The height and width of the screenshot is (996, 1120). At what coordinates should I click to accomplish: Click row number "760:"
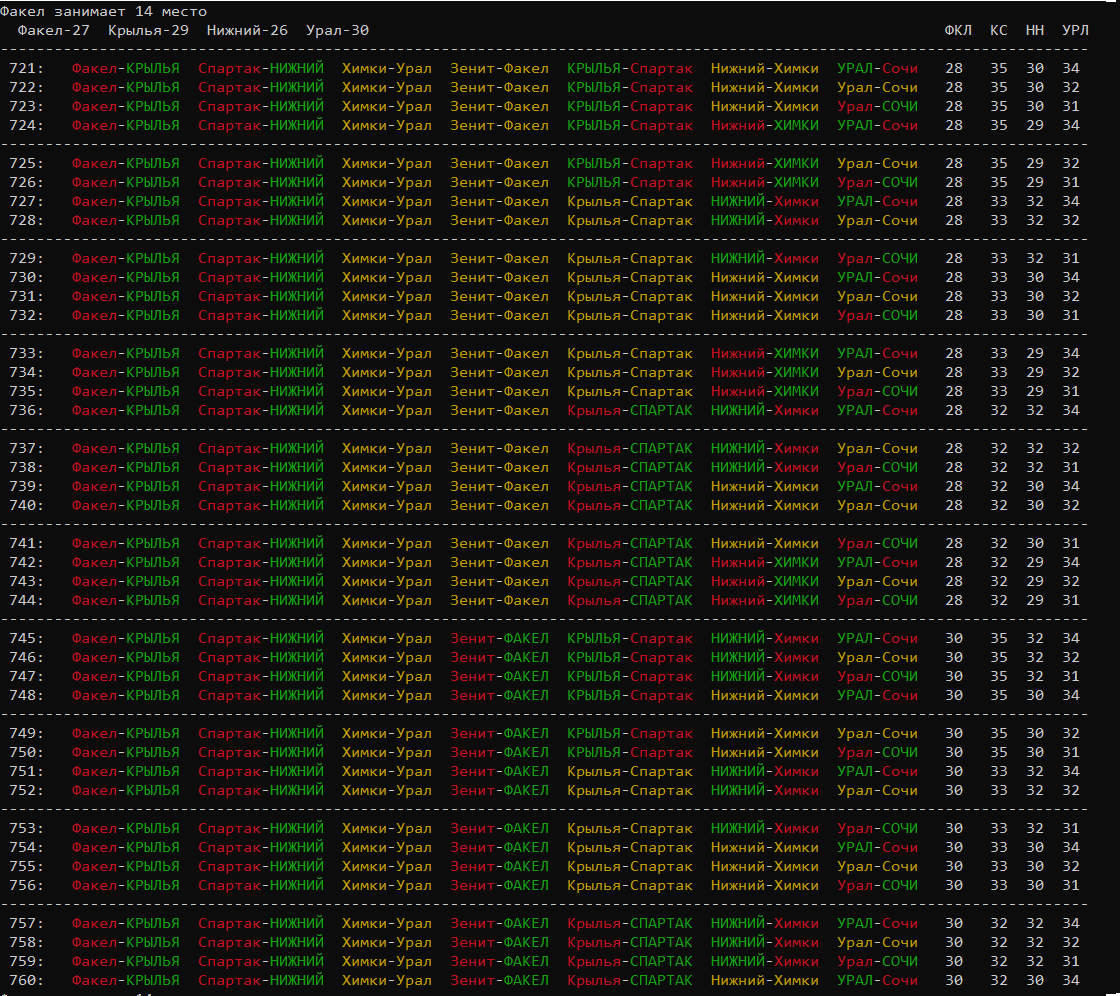[x=26, y=981]
